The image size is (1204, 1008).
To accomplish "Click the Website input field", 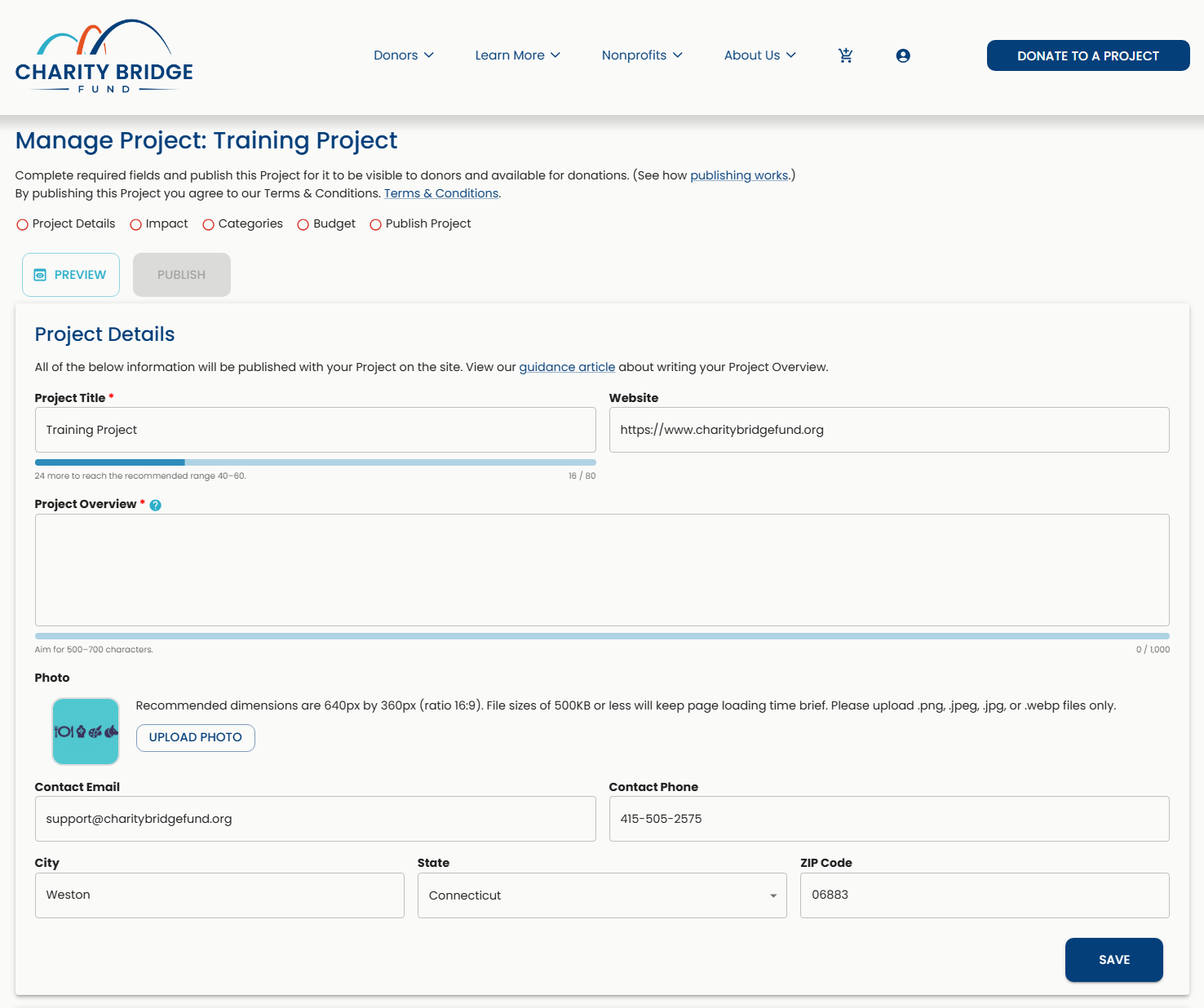I will [x=889, y=430].
